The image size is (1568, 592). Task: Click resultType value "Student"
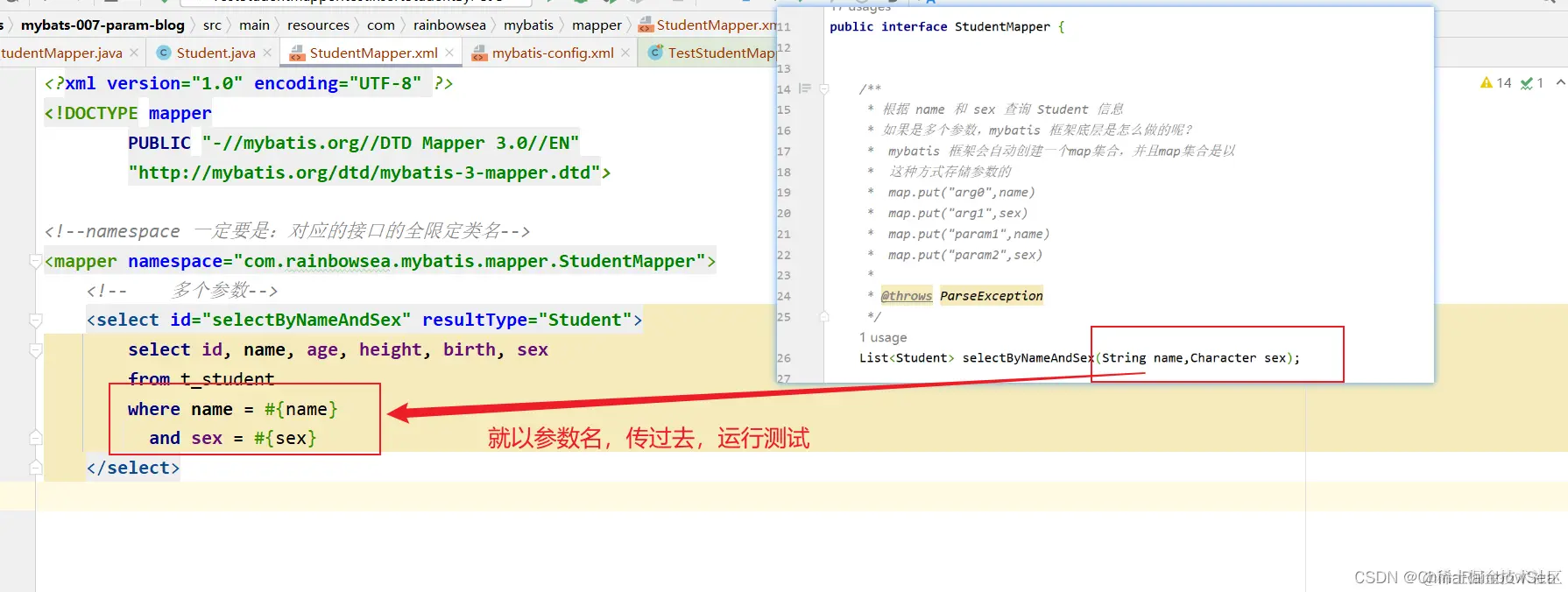(x=585, y=320)
